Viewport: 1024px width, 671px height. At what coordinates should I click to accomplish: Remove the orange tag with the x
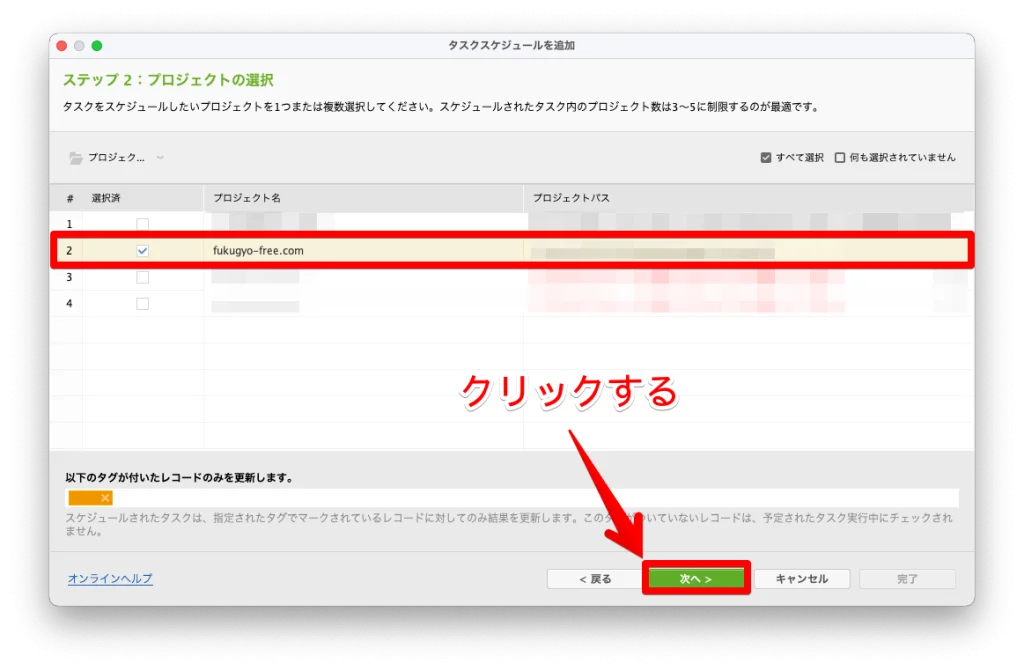105,498
